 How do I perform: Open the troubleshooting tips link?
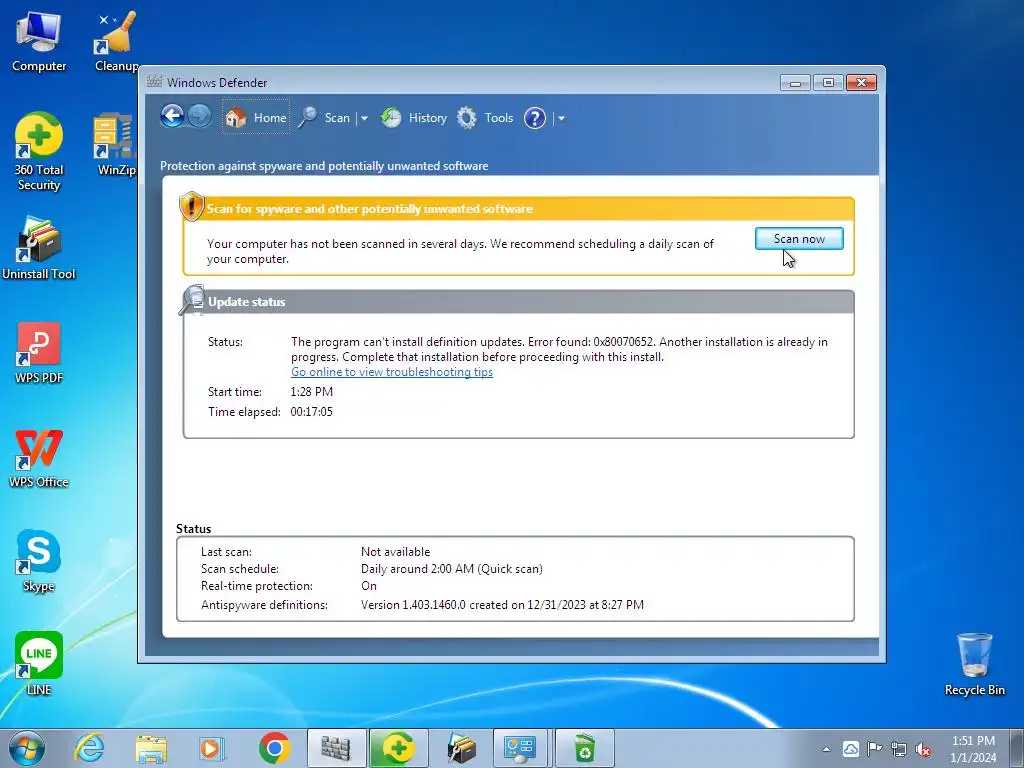pos(392,372)
